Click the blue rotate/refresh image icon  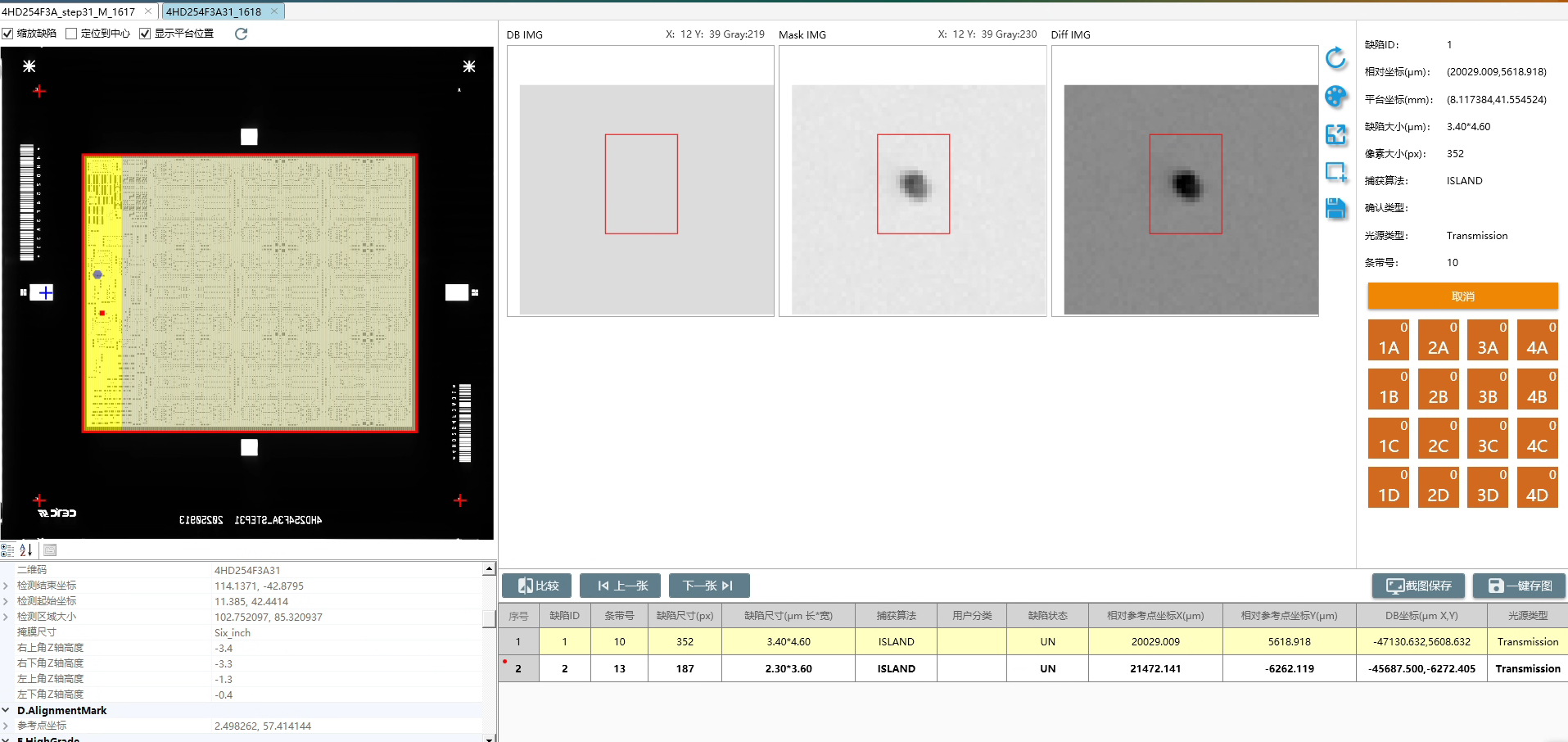(x=1335, y=58)
